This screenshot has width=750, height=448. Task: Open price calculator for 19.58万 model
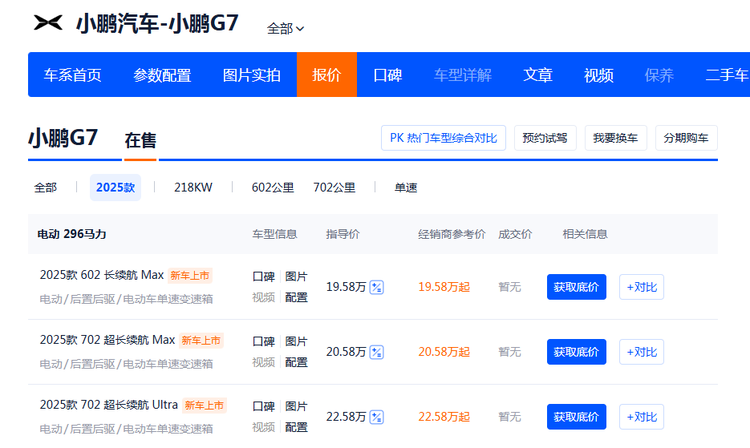click(377, 287)
